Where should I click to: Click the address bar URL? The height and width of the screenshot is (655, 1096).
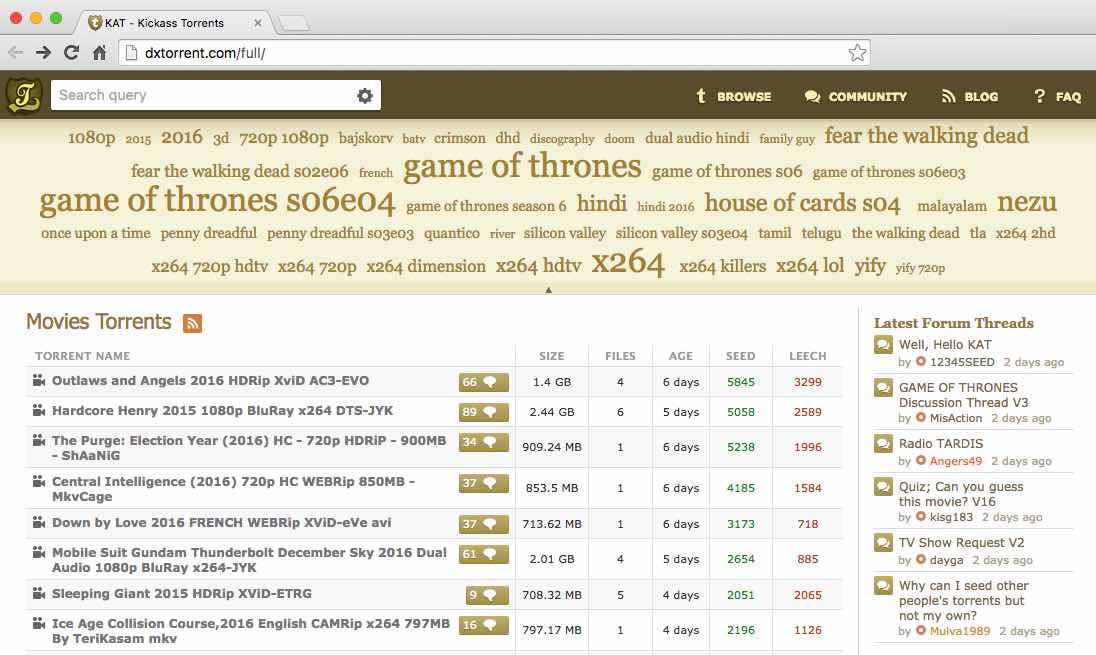pyautogui.click(x=205, y=53)
